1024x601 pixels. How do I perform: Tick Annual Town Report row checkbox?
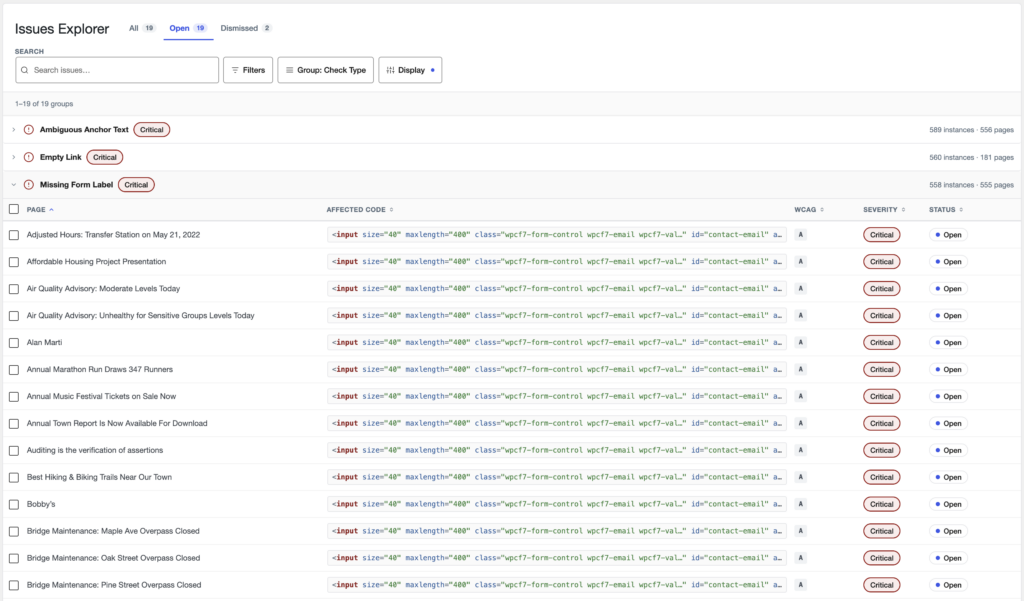coord(14,424)
